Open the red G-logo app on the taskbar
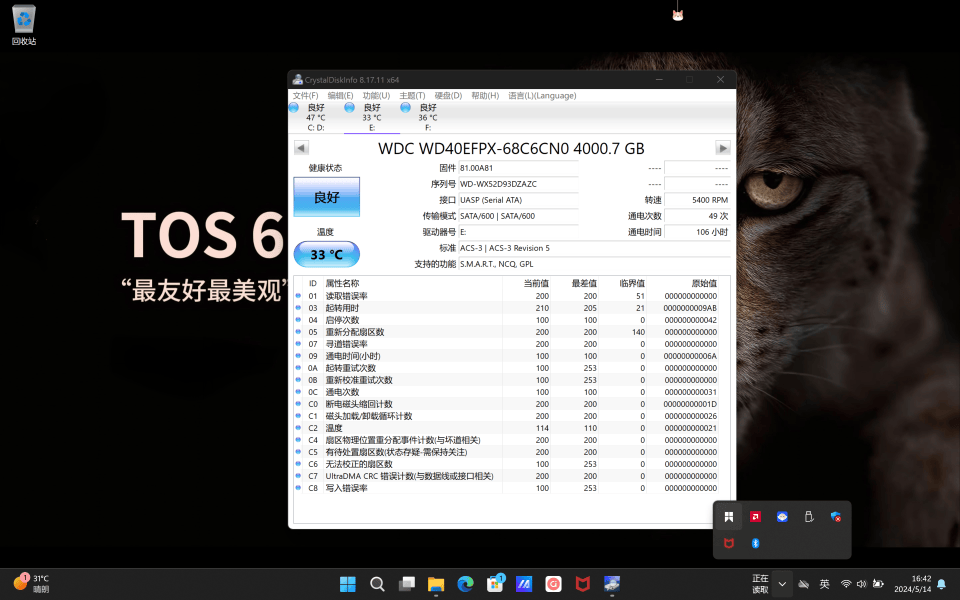This screenshot has height=600, width=960. (553, 584)
